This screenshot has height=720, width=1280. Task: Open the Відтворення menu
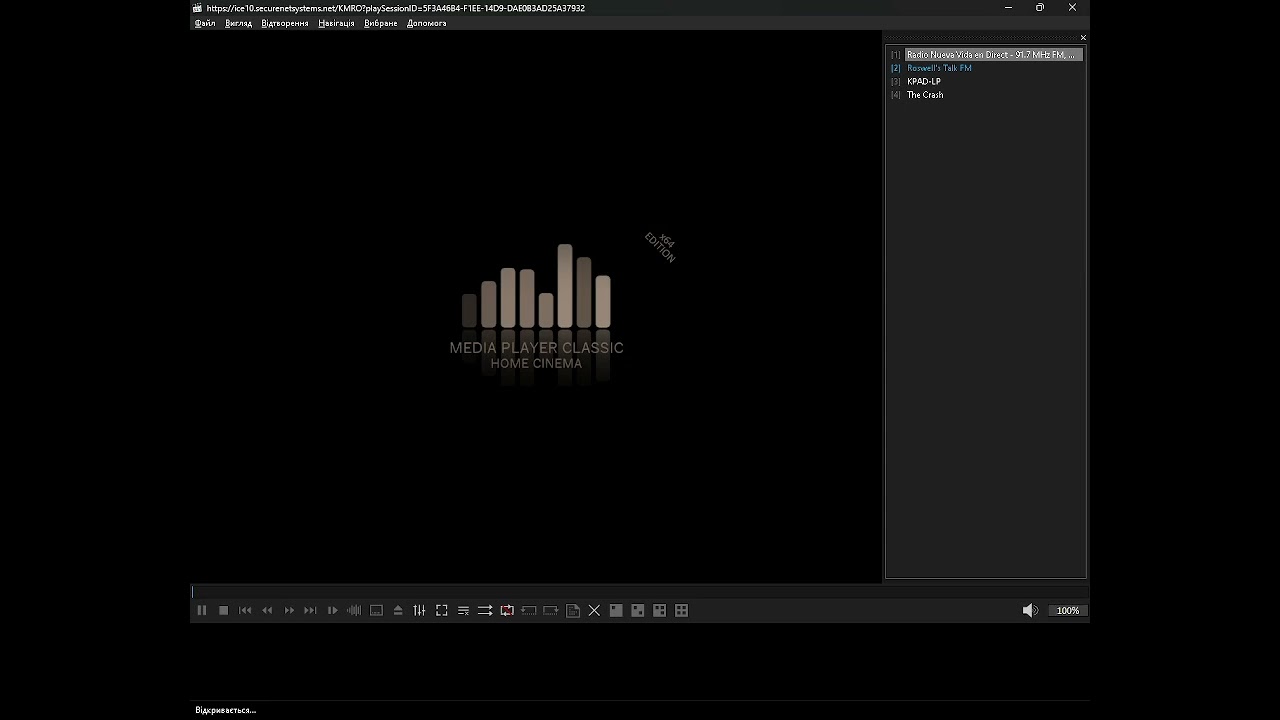[x=285, y=23]
